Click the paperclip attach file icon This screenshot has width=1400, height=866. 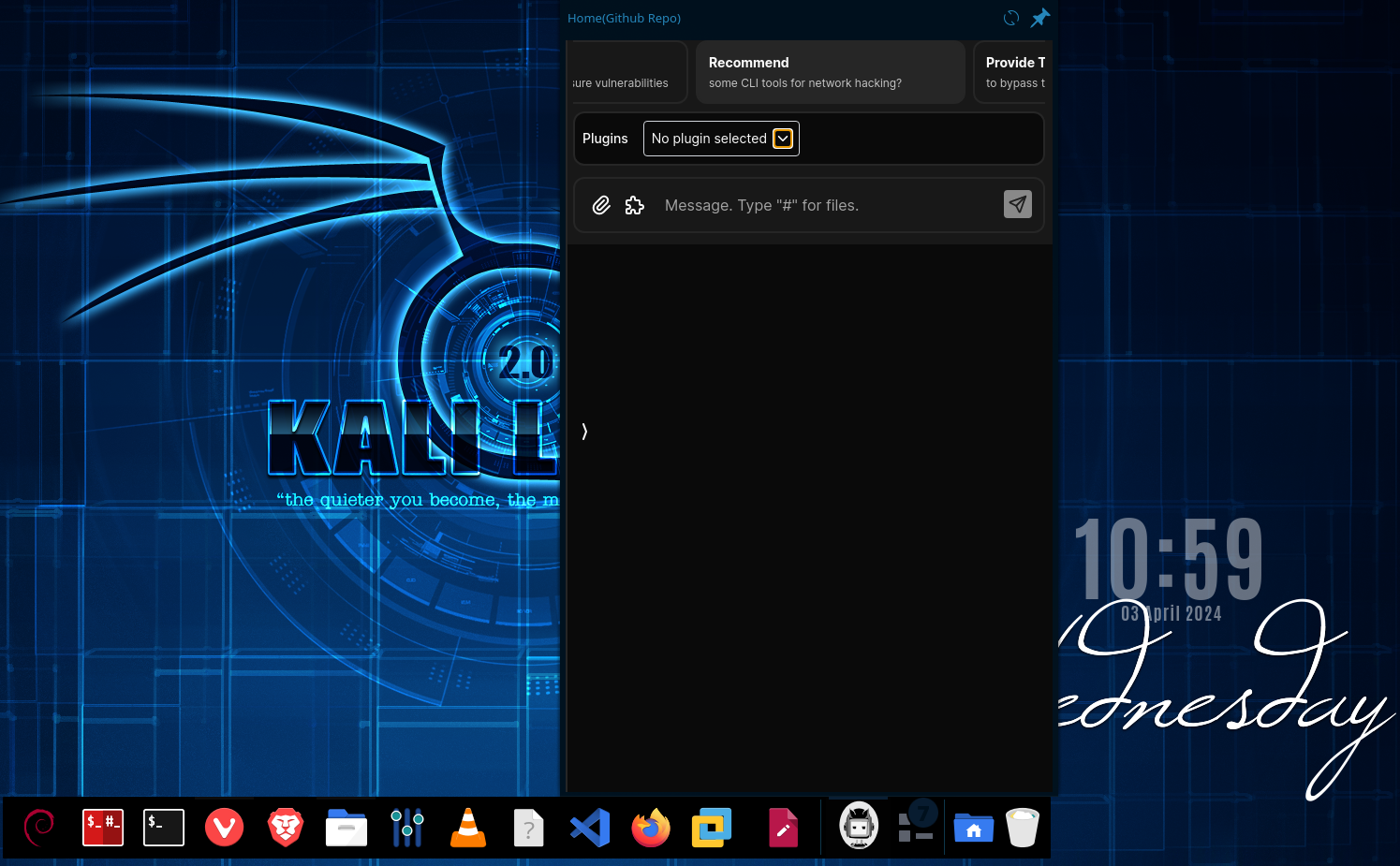click(x=601, y=205)
